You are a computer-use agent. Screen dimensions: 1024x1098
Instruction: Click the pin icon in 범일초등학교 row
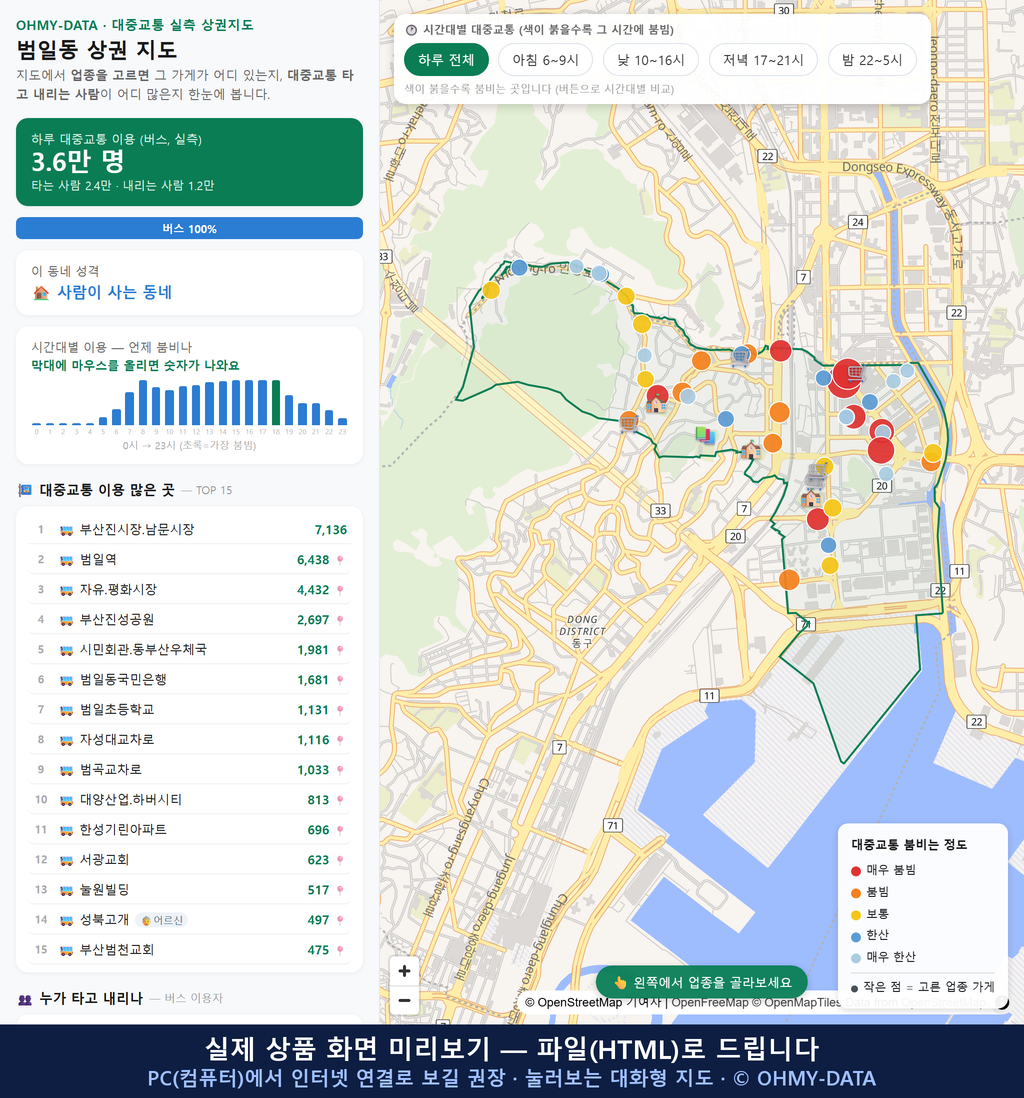coord(340,710)
